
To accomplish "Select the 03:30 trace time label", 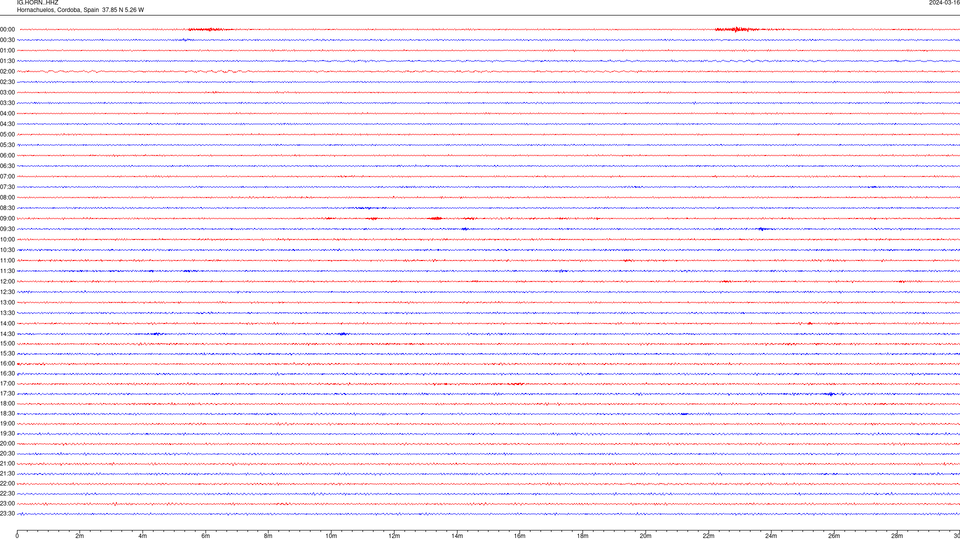I will pos(7,103).
